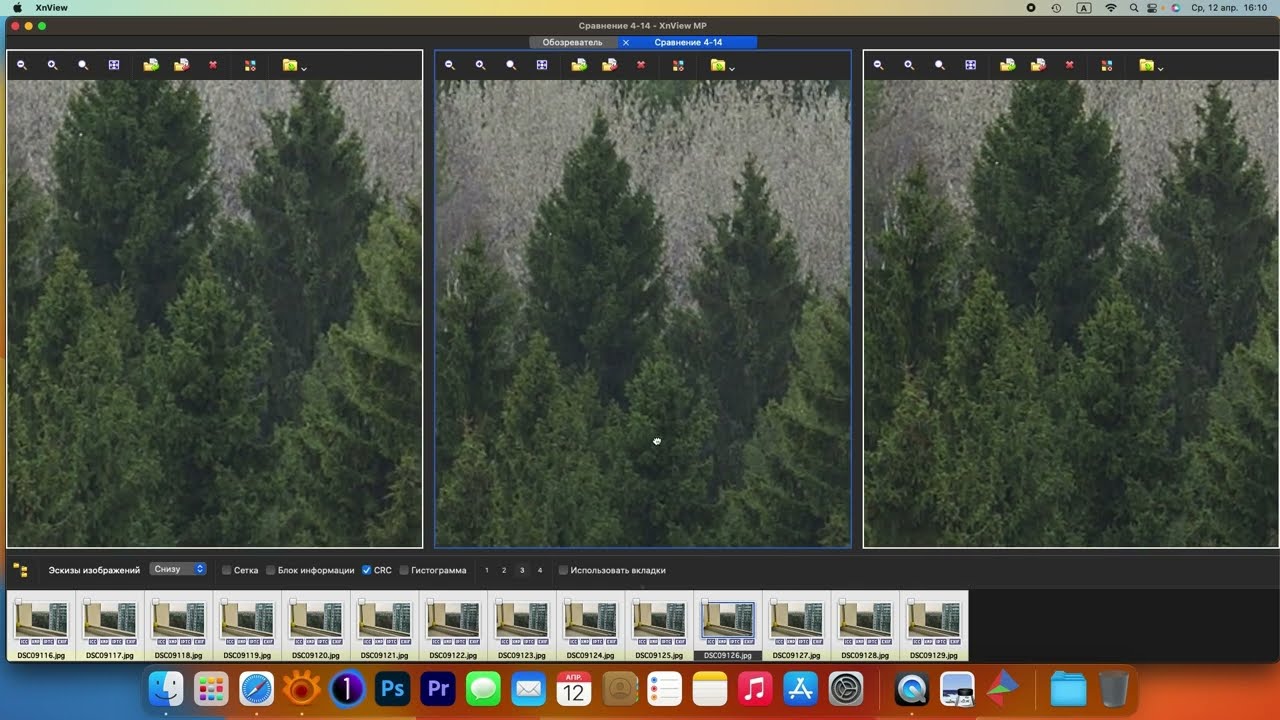Select 3 image panes layout button
The height and width of the screenshot is (720, 1280).
[522, 570]
